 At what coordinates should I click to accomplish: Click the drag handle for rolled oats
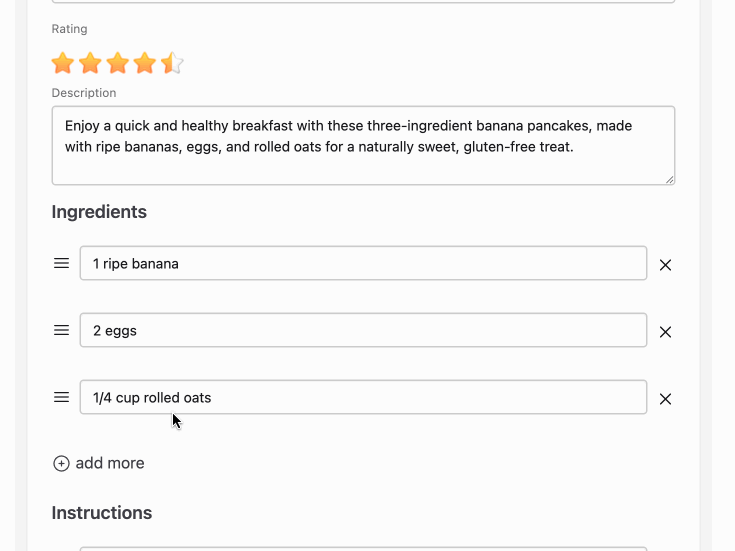(x=61, y=397)
